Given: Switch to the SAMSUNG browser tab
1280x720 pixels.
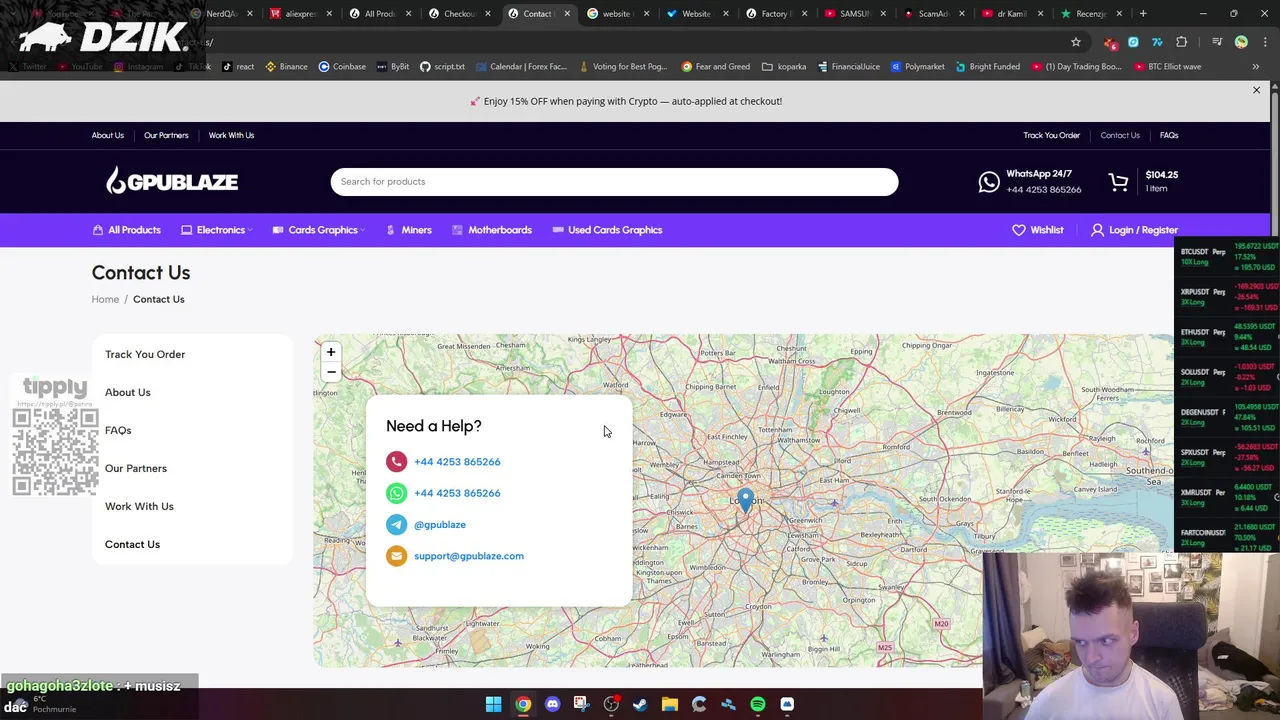Looking at the screenshot, I should click(856, 14).
